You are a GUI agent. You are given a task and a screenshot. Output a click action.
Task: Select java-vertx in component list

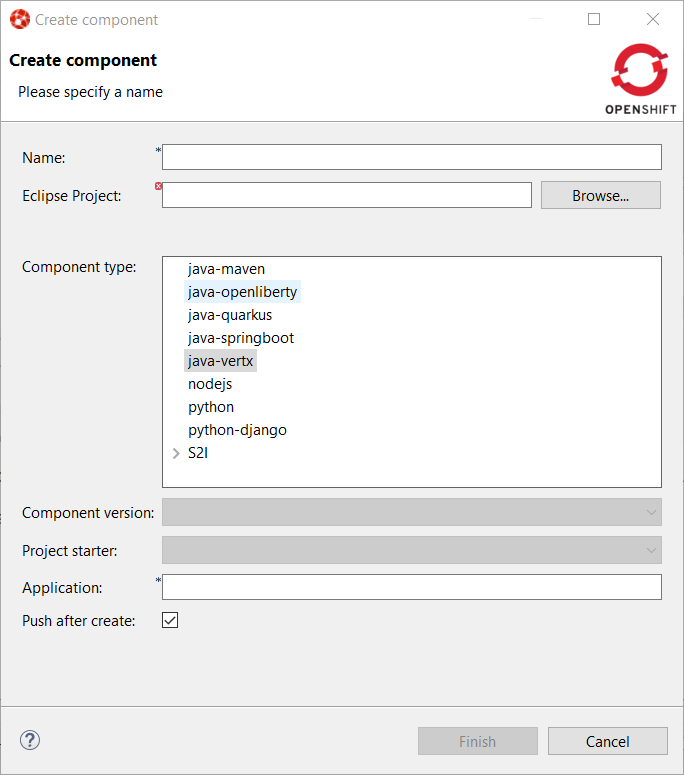pos(220,361)
